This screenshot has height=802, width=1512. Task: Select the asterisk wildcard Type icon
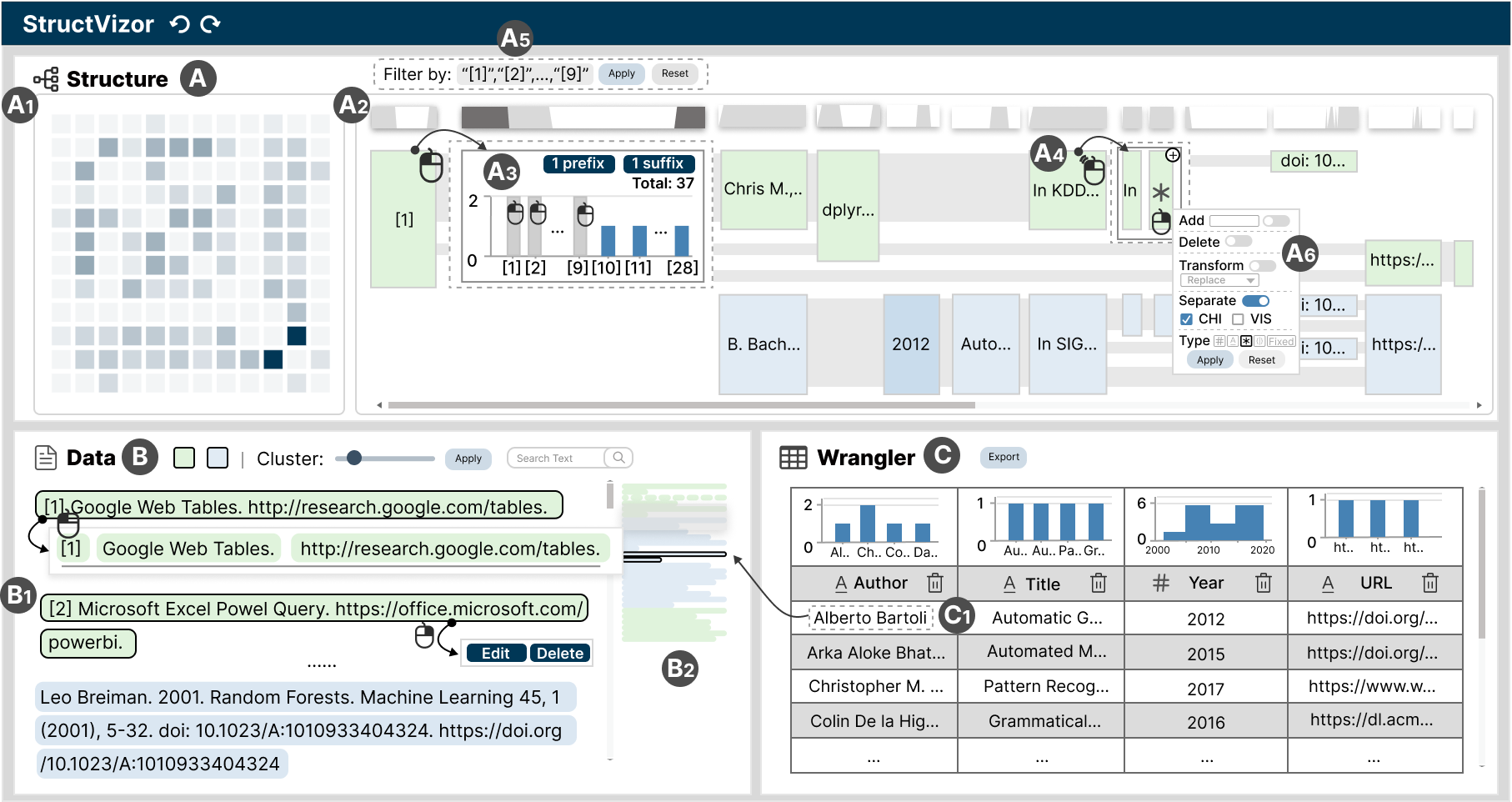pyautogui.click(x=1245, y=341)
